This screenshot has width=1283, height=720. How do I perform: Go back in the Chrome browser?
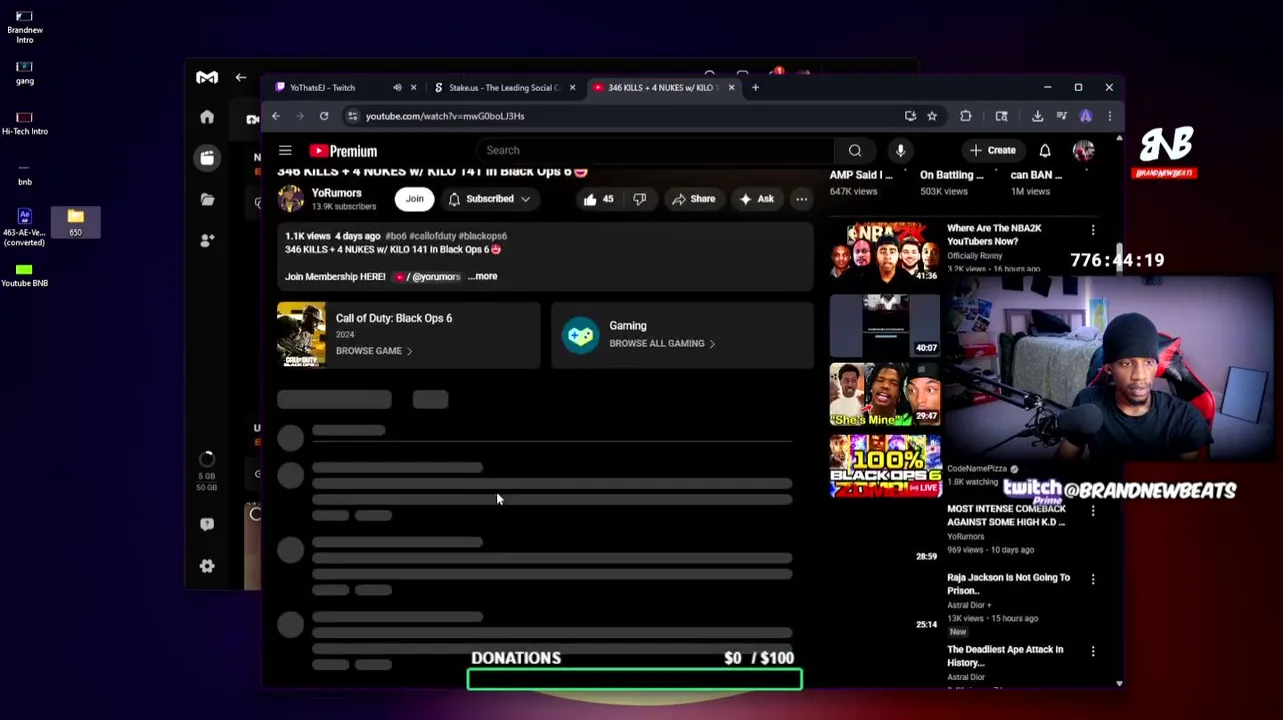pyautogui.click(x=276, y=116)
